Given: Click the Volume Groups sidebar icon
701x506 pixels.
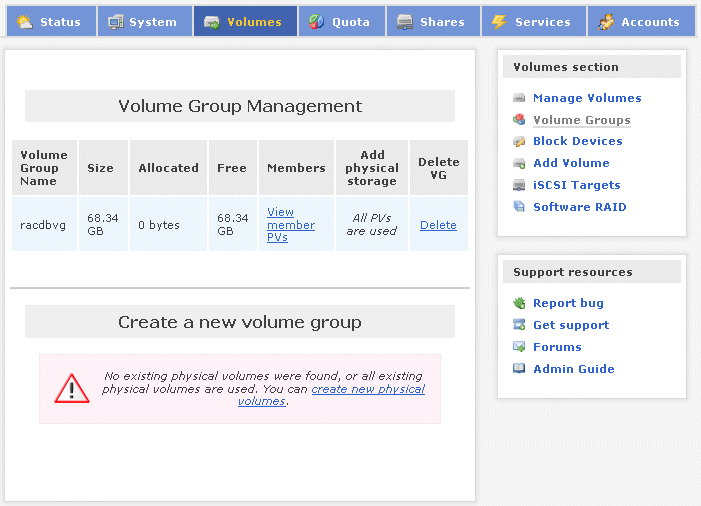Looking at the screenshot, I should (x=519, y=120).
